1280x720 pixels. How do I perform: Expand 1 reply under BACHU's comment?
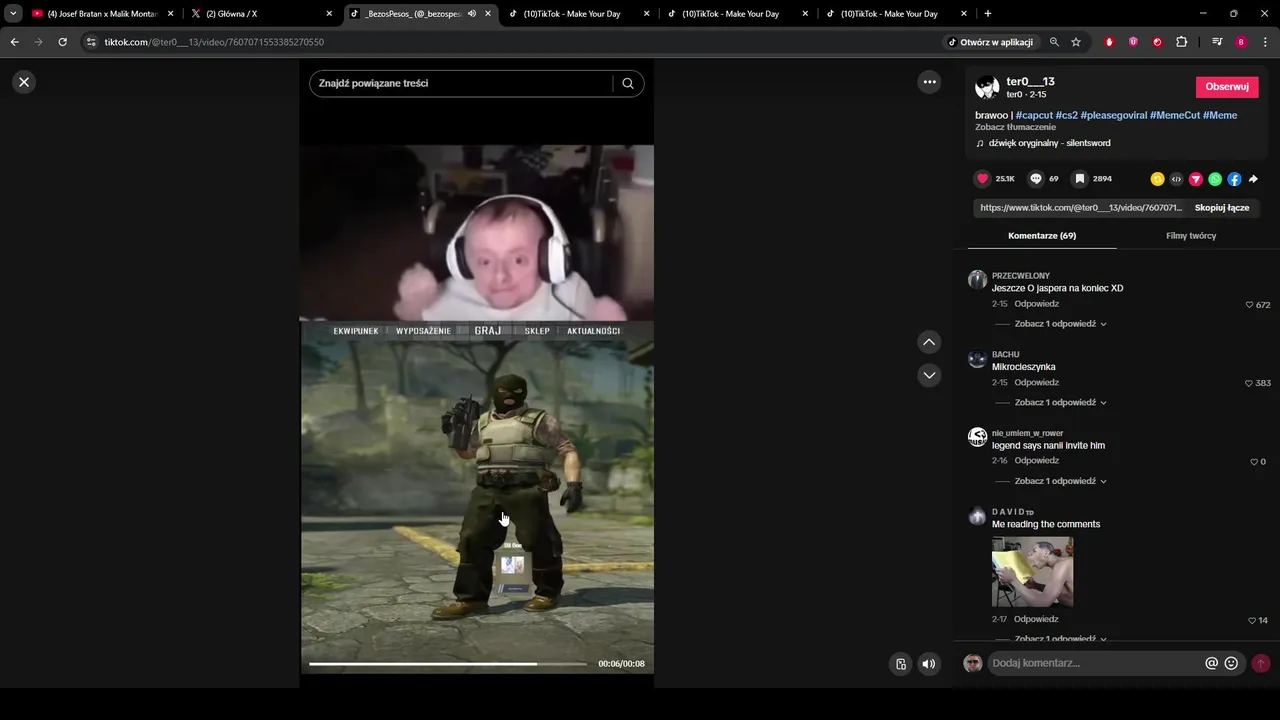tap(1060, 402)
